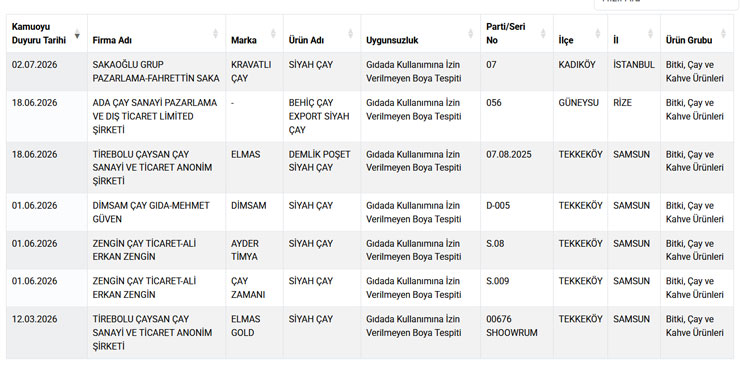Sort by Parti/Seri No arrow icon
740x372 pixels.
(x=543, y=34)
